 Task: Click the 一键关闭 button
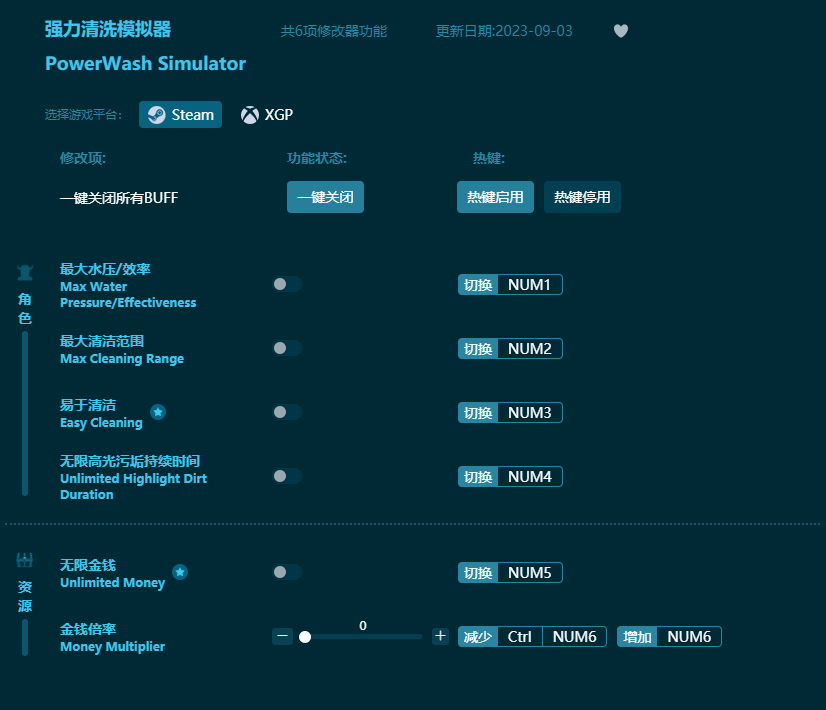click(325, 197)
